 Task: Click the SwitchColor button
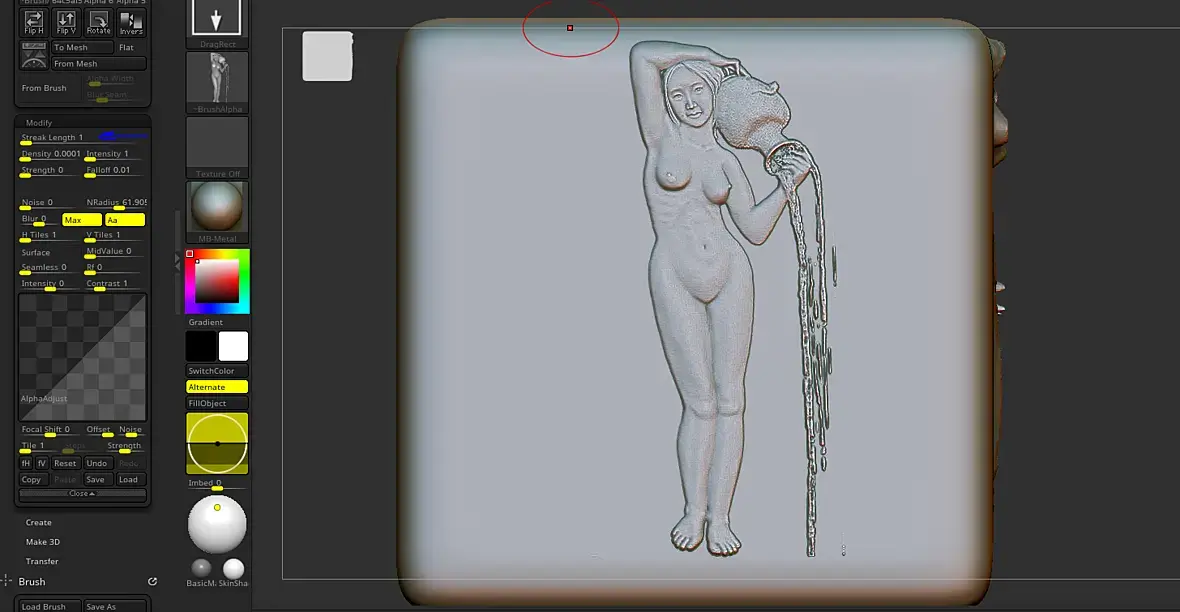(217, 371)
